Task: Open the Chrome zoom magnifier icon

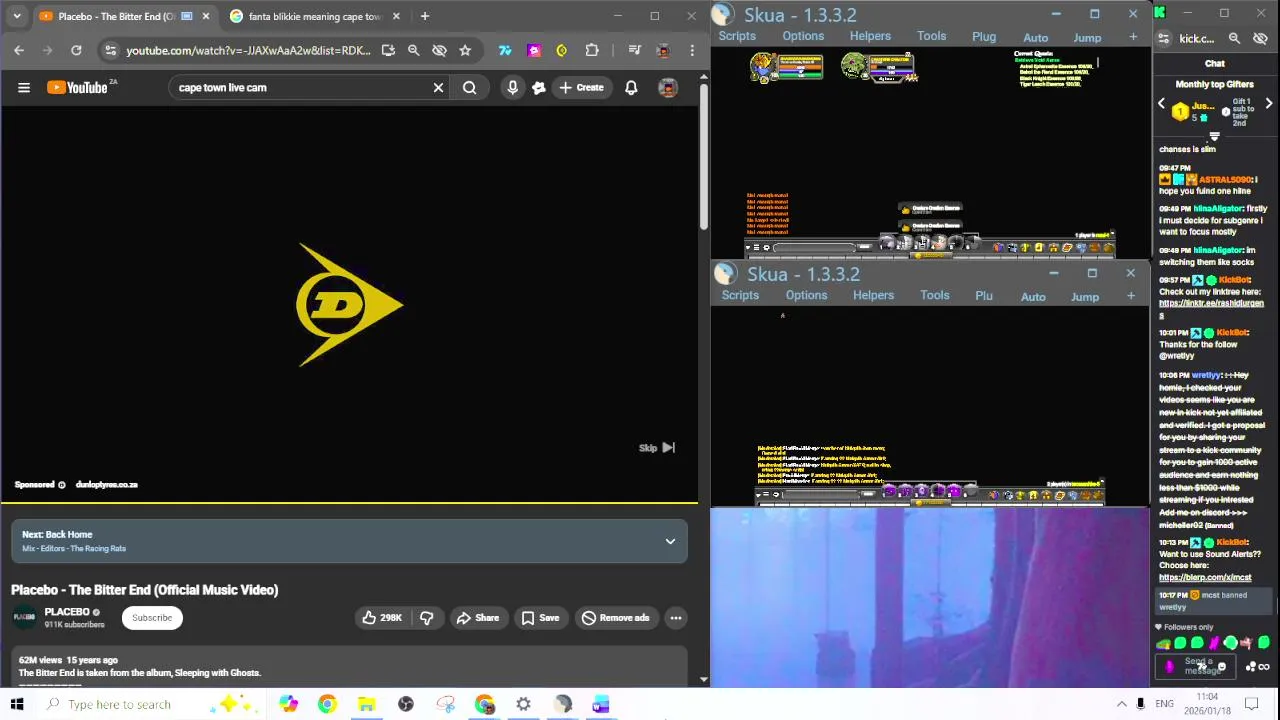Action: [413, 50]
